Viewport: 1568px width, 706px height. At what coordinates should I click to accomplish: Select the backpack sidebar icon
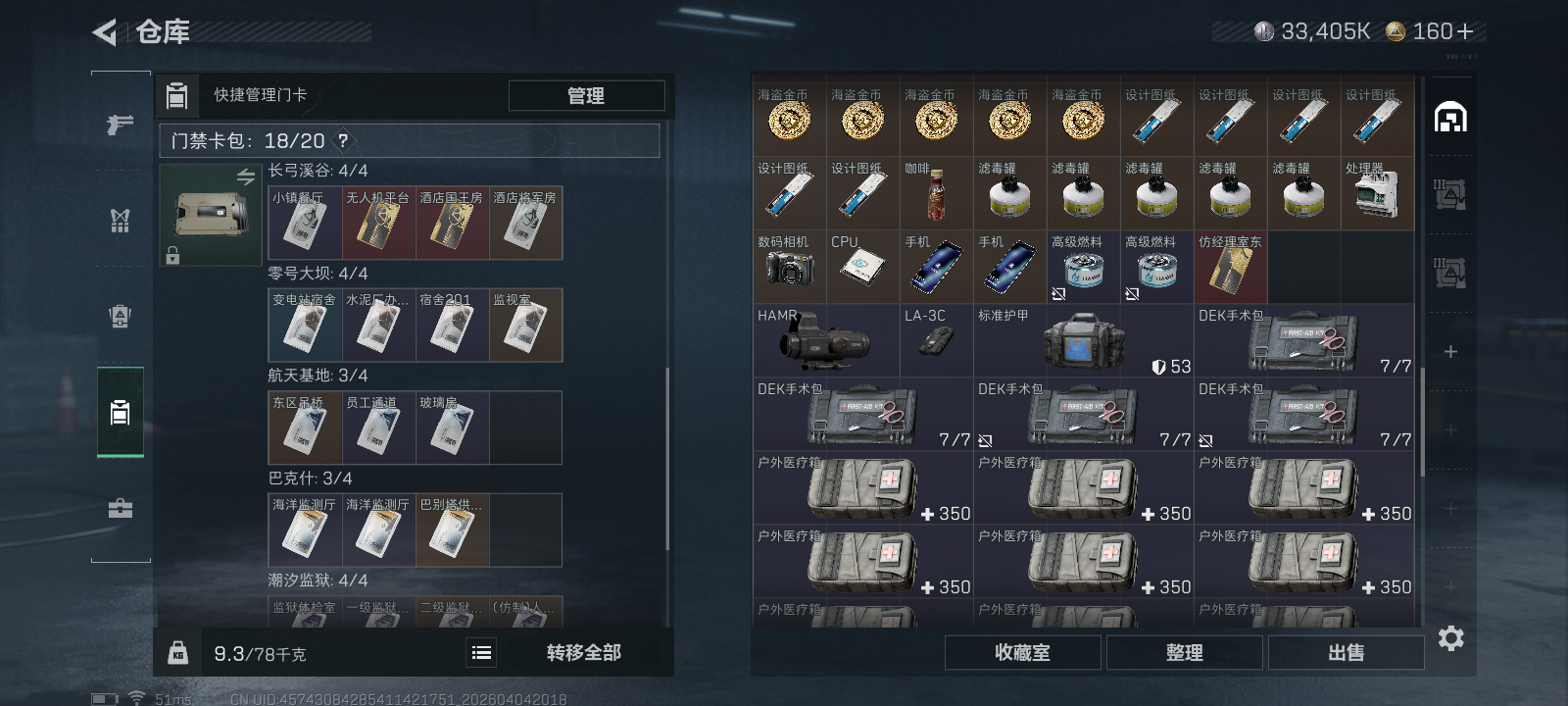coord(120,316)
